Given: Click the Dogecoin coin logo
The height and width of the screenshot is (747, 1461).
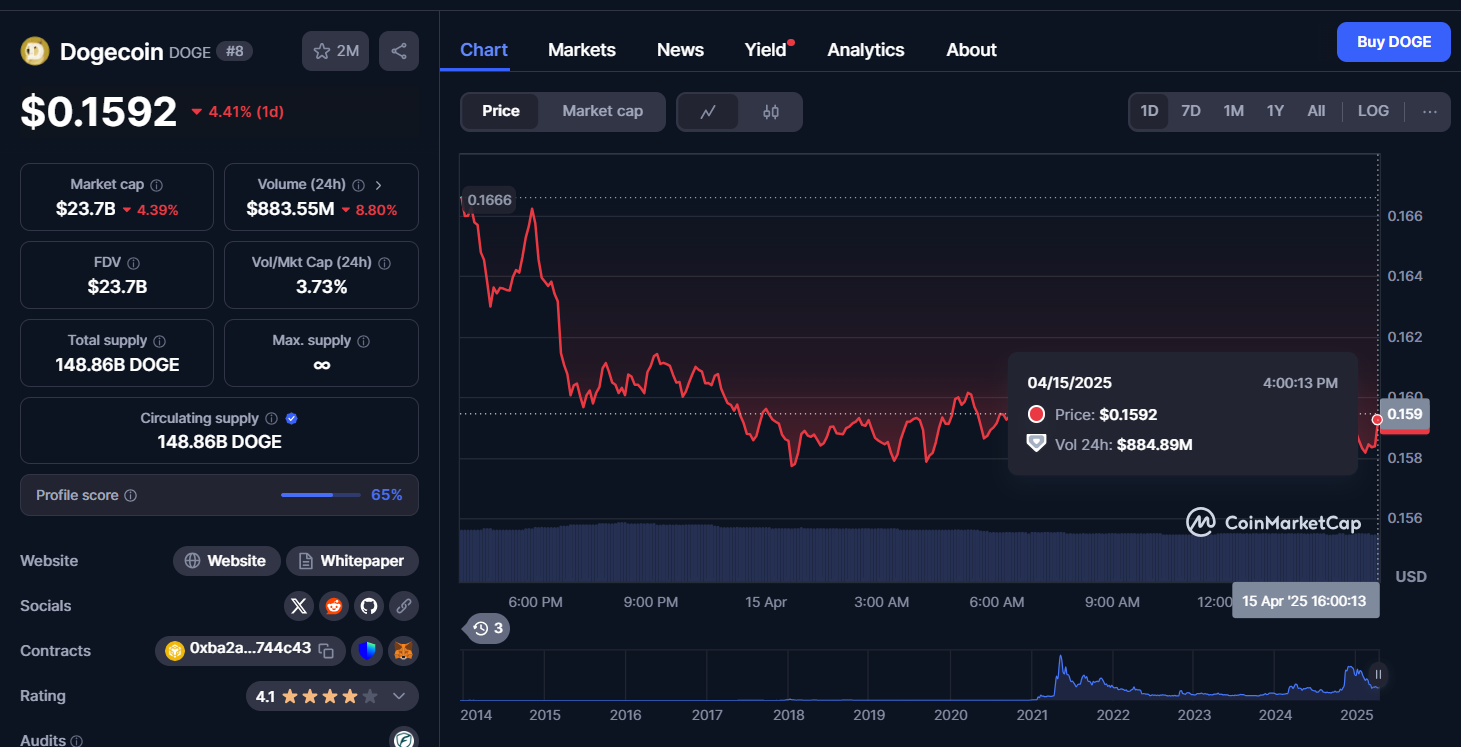Looking at the screenshot, I should coord(35,51).
